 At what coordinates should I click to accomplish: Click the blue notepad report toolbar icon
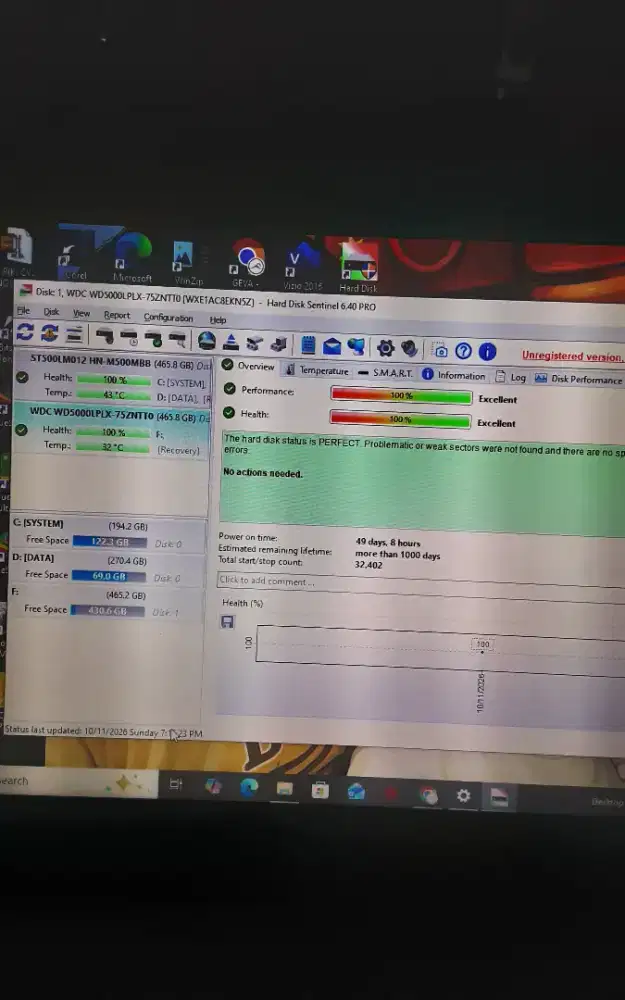(308, 345)
